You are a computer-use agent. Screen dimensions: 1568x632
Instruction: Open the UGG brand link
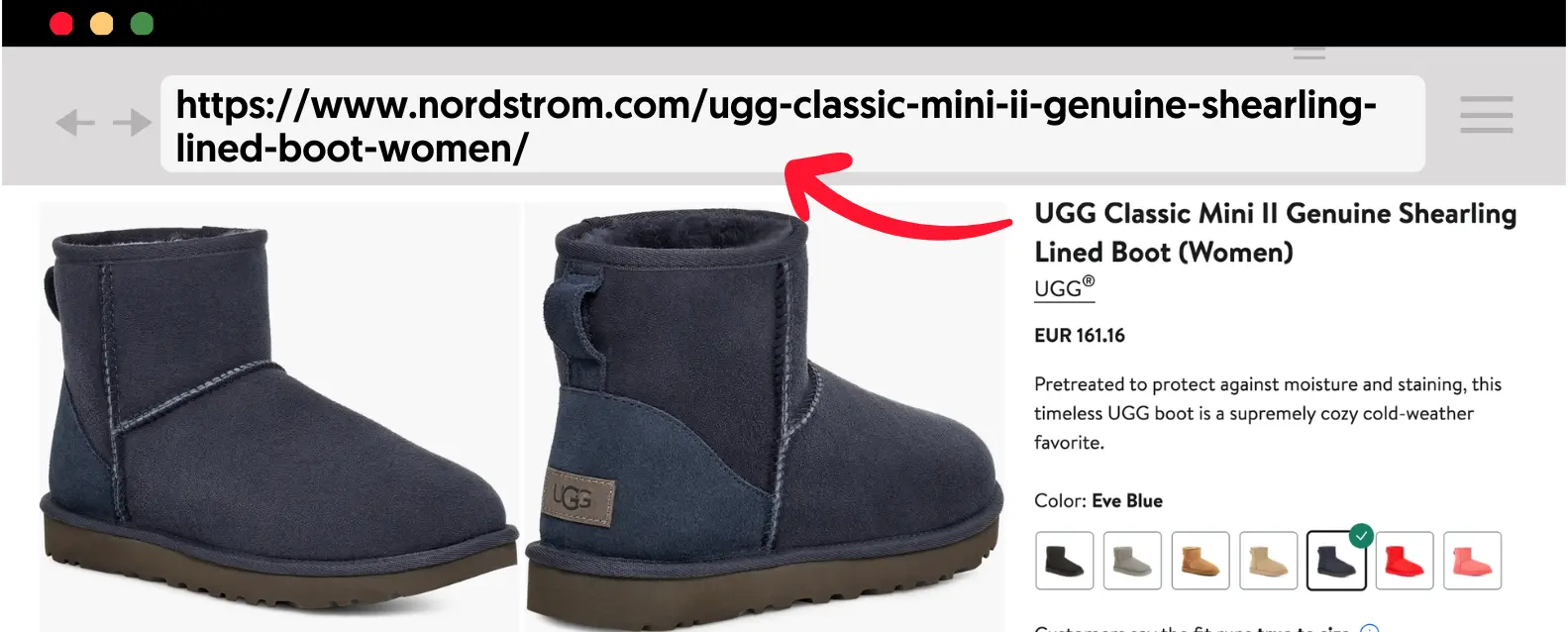(1064, 288)
